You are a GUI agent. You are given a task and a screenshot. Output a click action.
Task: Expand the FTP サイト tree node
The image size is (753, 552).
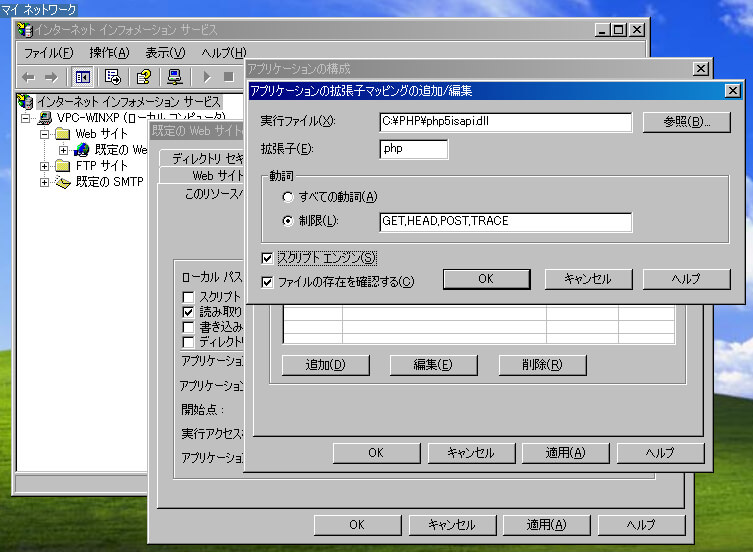coord(45,166)
